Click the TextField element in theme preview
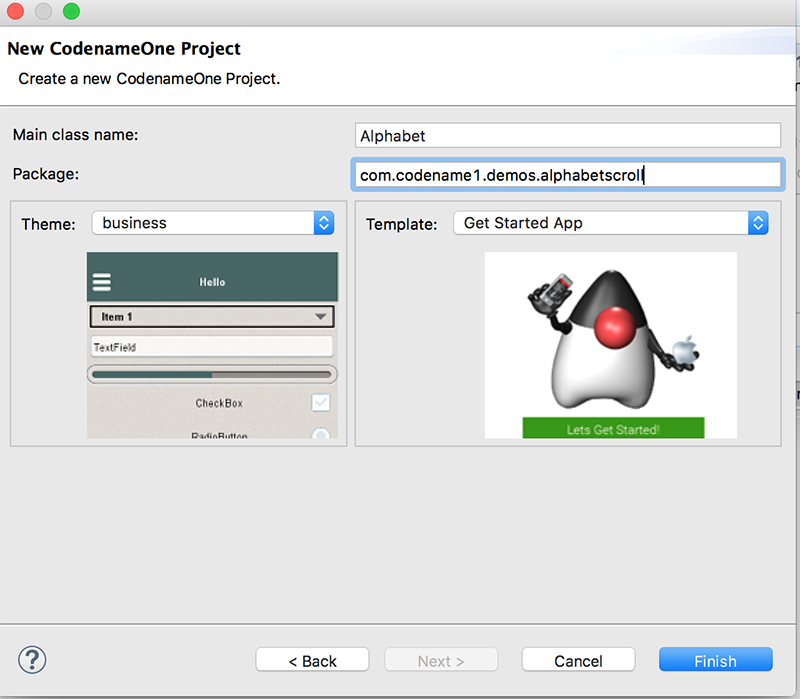The image size is (800, 699). [x=211, y=346]
